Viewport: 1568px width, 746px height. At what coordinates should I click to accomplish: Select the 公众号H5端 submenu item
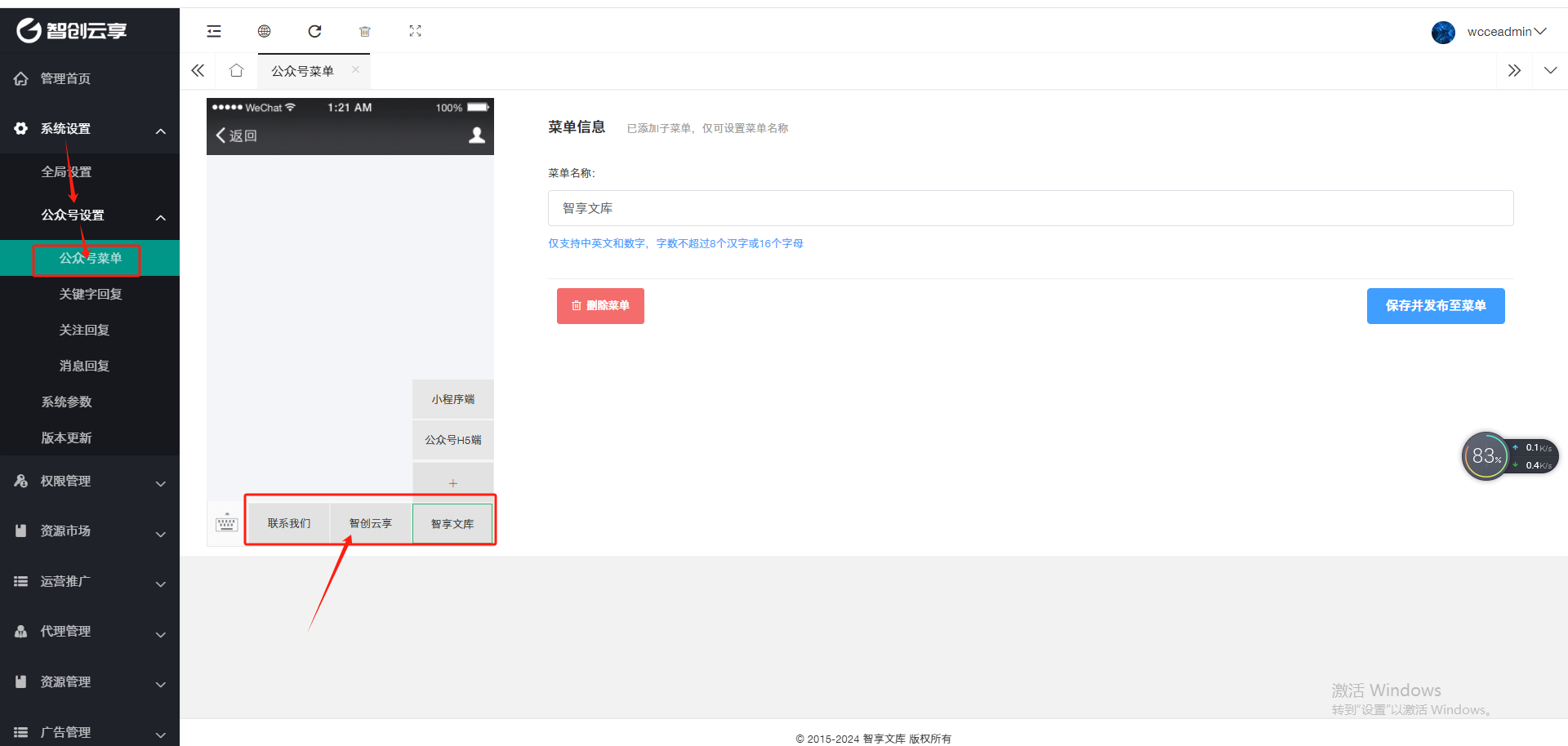pos(453,440)
